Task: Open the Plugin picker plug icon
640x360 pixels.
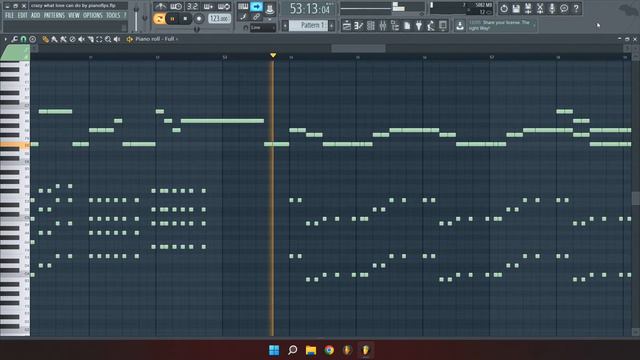Action: tap(419, 26)
